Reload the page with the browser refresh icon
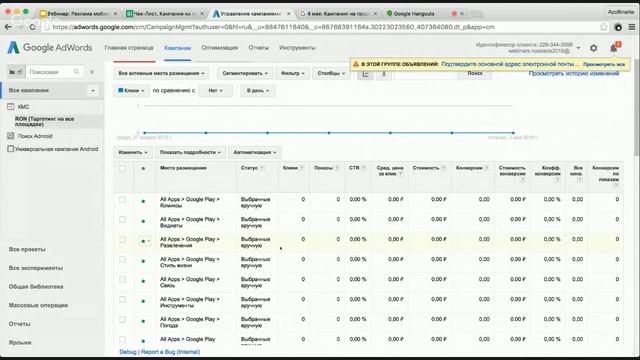The height and width of the screenshot is (360, 640). [33, 27]
